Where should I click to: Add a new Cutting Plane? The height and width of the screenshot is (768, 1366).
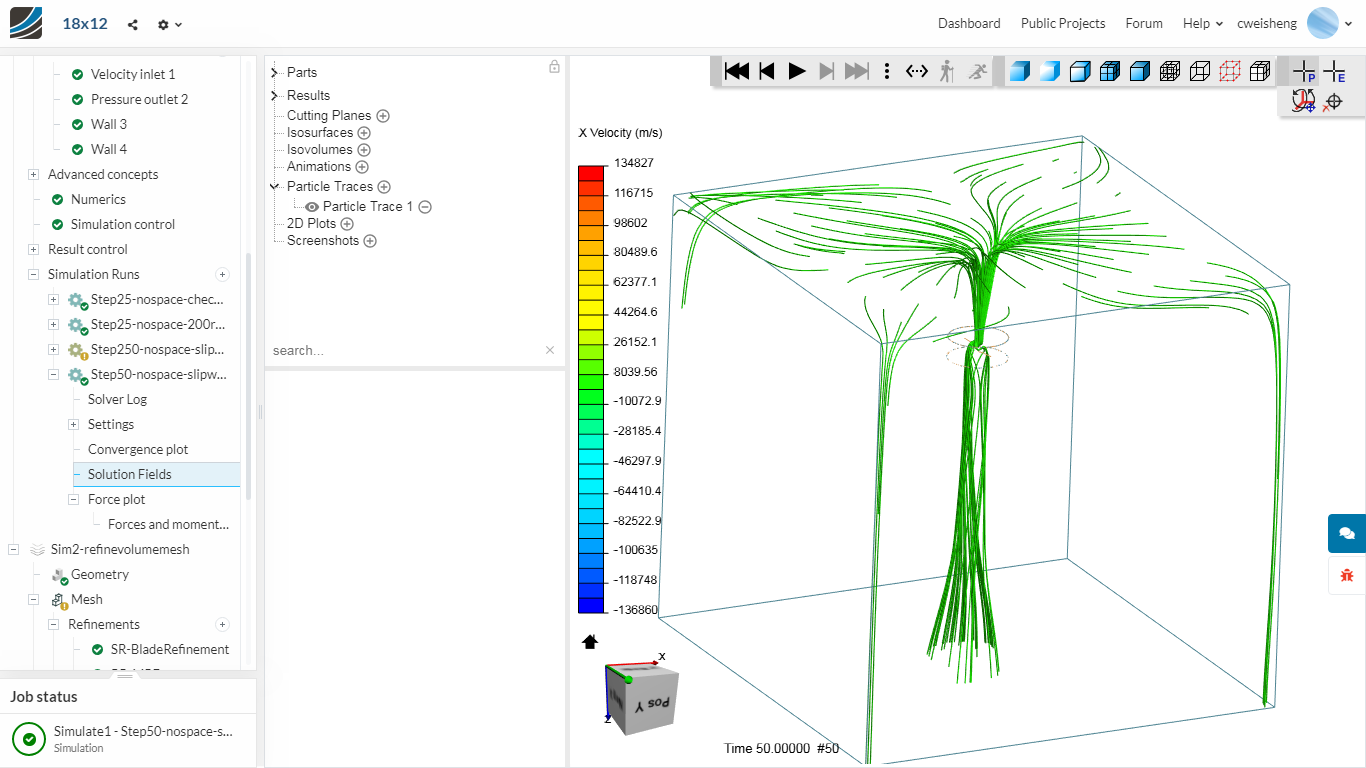tap(383, 116)
